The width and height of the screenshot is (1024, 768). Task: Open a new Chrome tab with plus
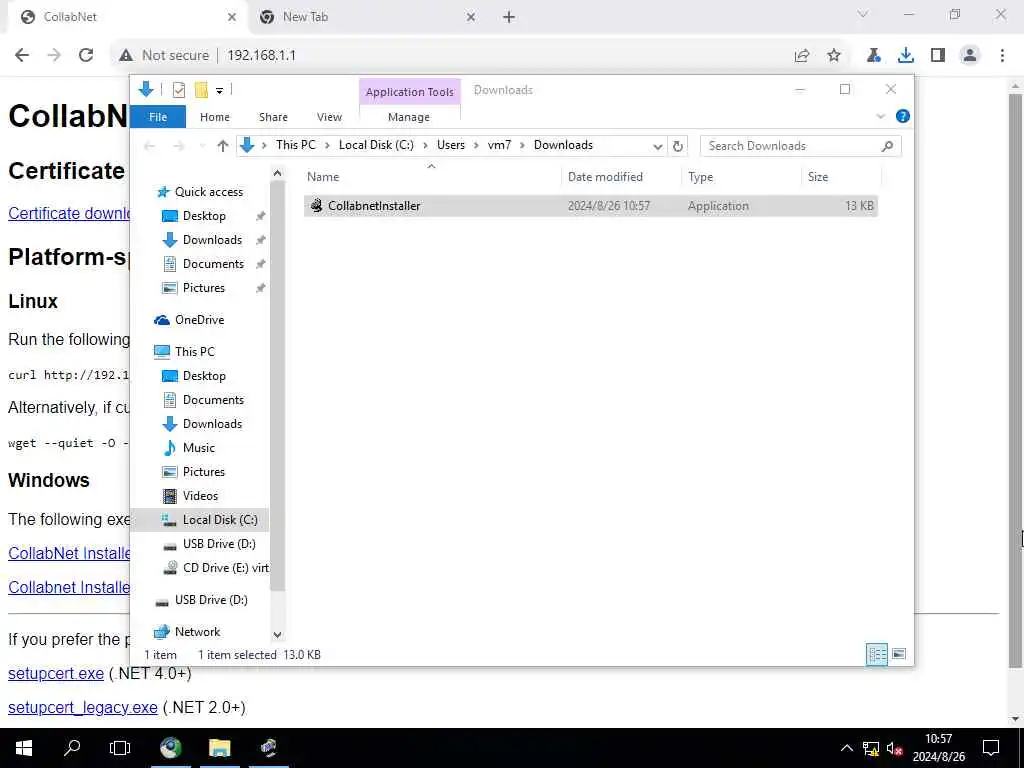point(509,18)
